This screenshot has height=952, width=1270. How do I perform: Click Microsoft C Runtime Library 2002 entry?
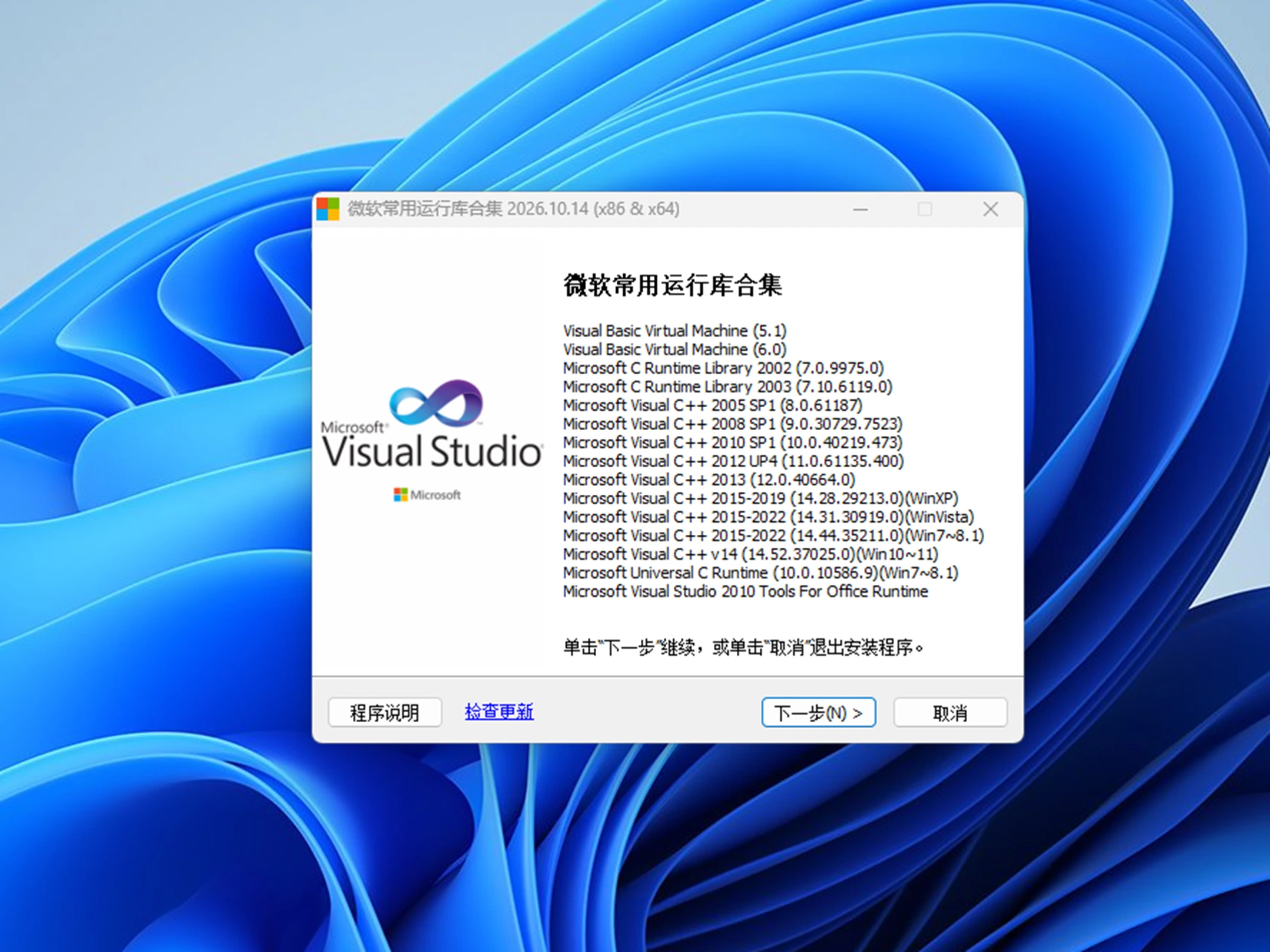tap(723, 368)
